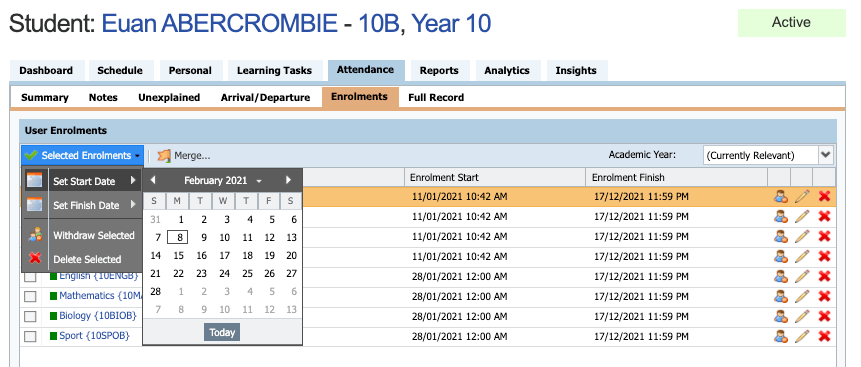This screenshot has height=367, width=861.
Task: Go to the next month in the calendar
Action: [288, 180]
